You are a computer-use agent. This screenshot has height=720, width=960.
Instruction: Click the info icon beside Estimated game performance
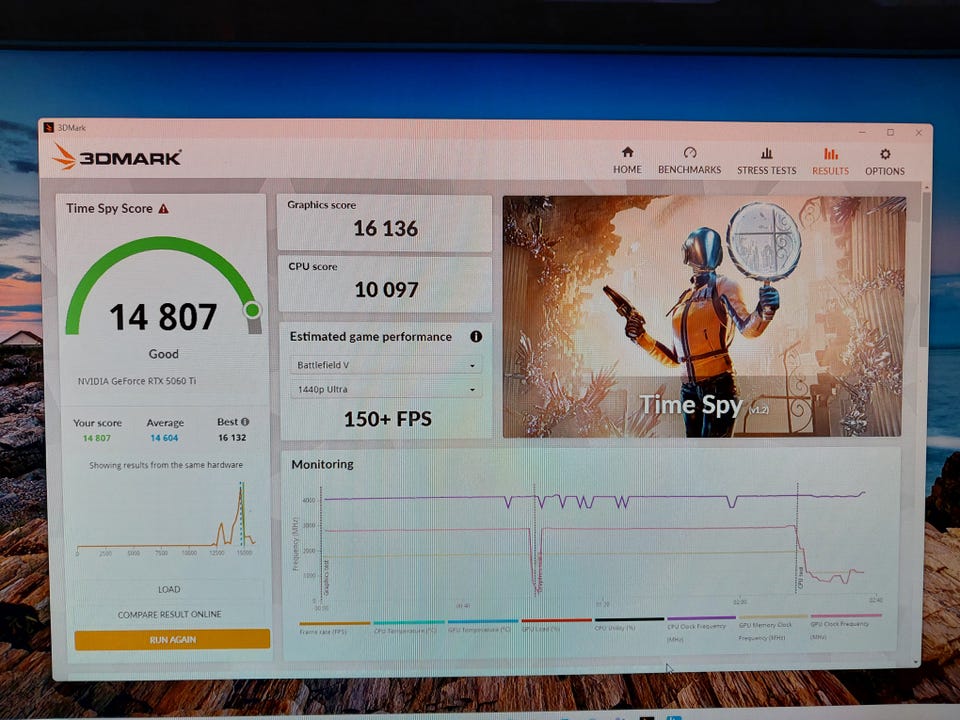pyautogui.click(x=476, y=336)
